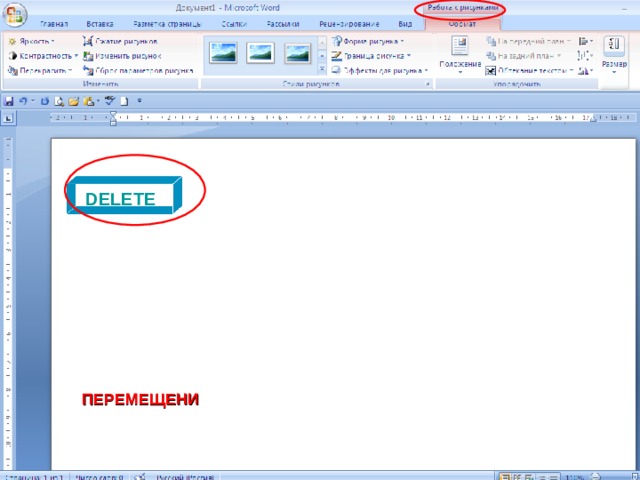Expand the full picture styles gallery
The image size is (640, 480).
(322, 69)
